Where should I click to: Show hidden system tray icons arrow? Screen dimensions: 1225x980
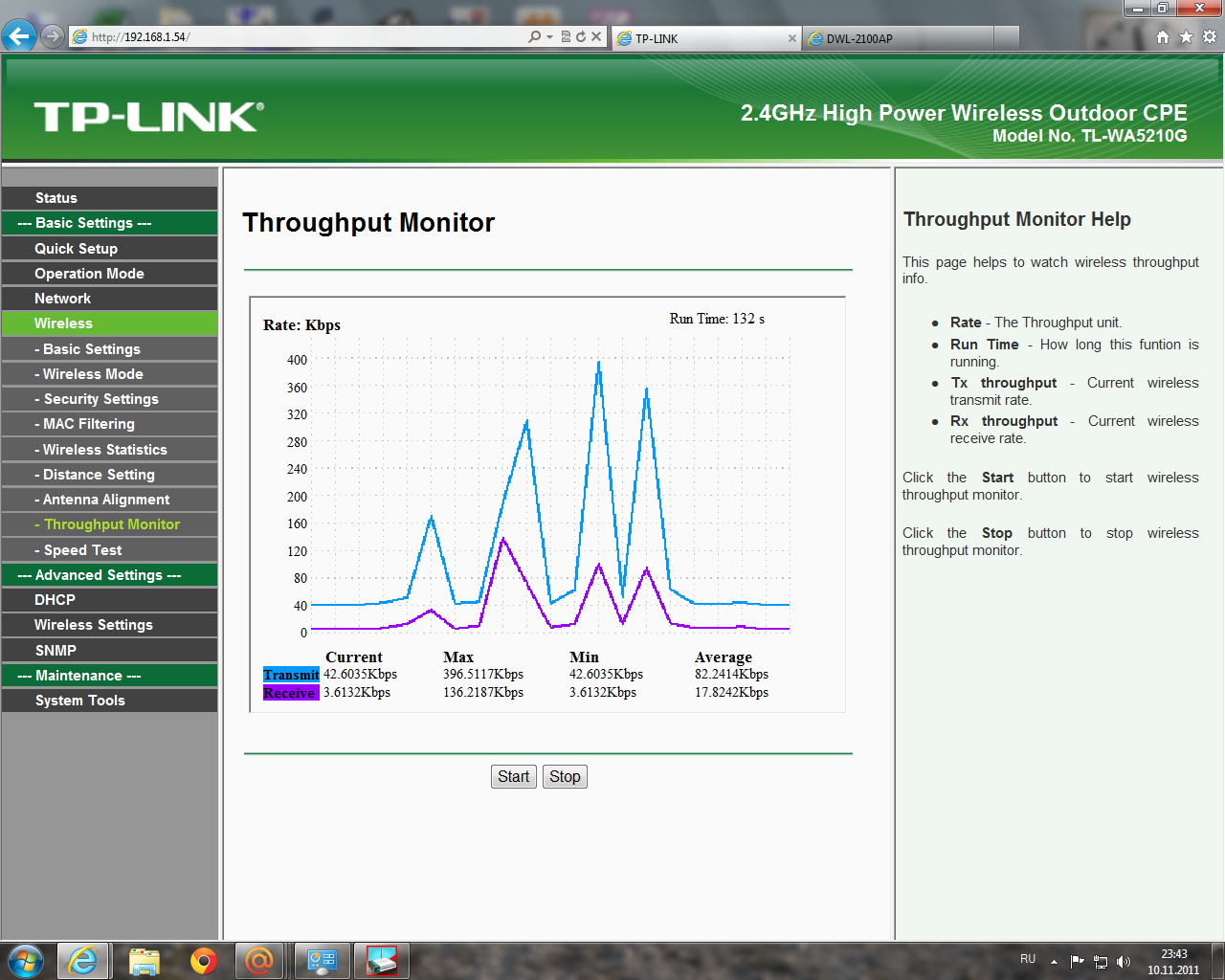[1054, 961]
